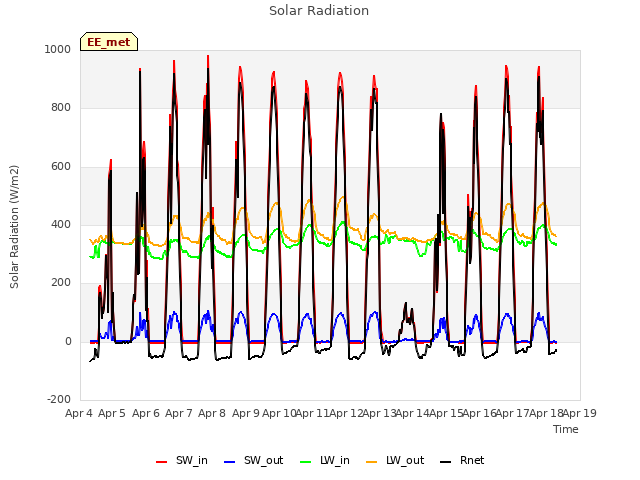Toggle the LW_in legend entry
This screenshot has width=640, height=480.
click(325, 460)
